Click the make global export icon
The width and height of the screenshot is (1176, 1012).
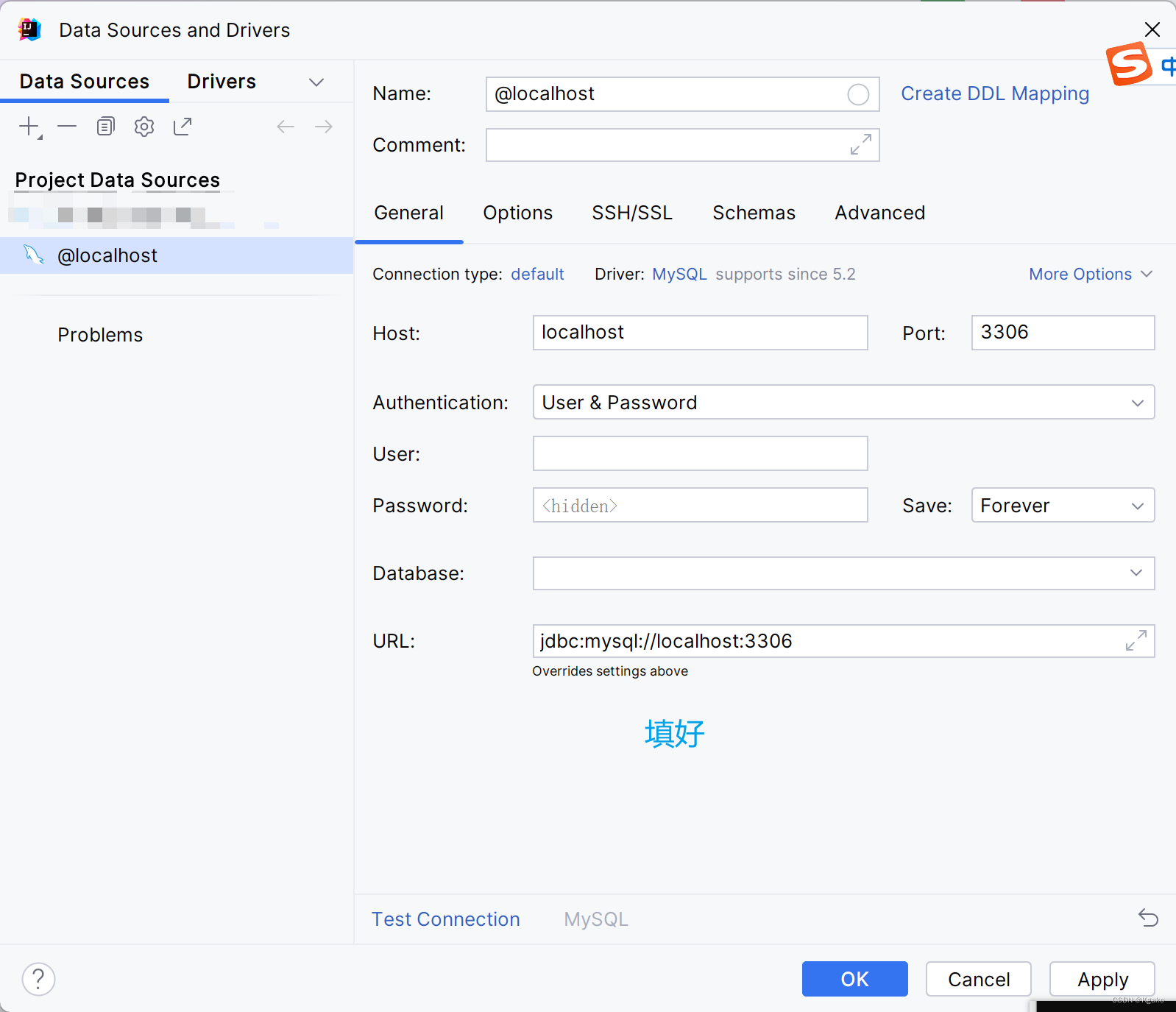click(x=183, y=127)
